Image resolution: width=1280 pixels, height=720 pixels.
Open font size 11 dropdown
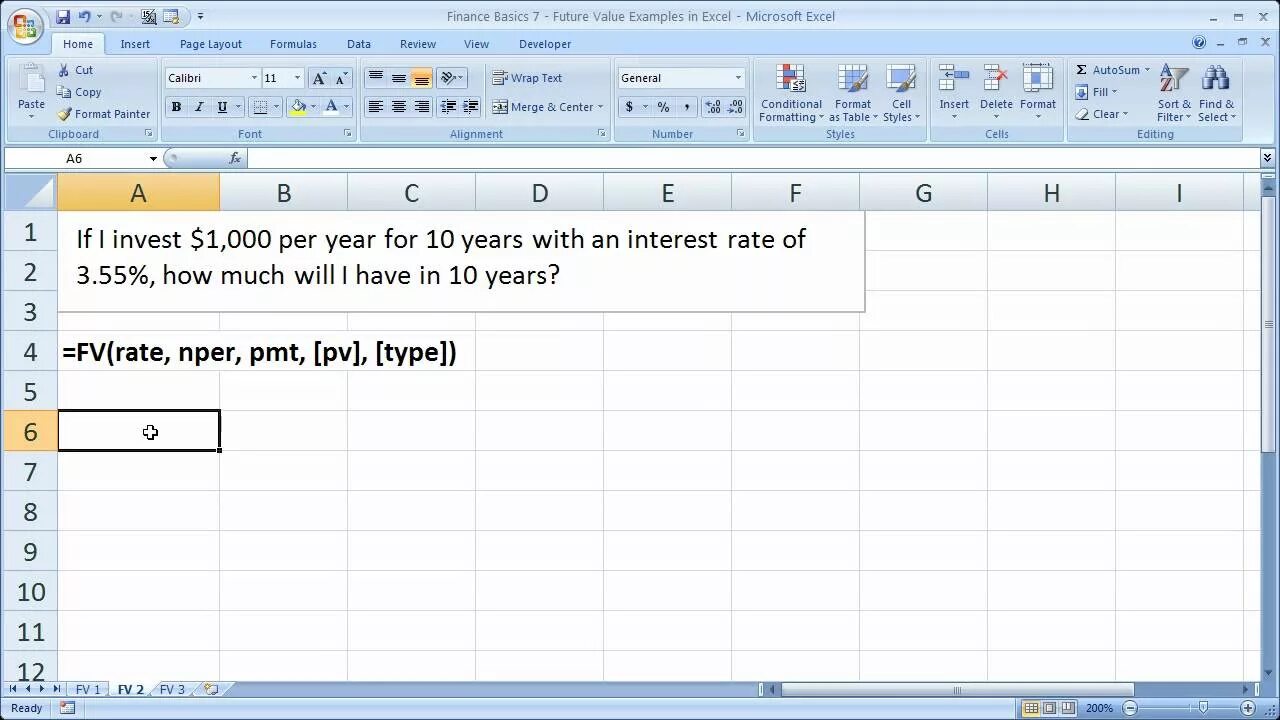pos(297,78)
